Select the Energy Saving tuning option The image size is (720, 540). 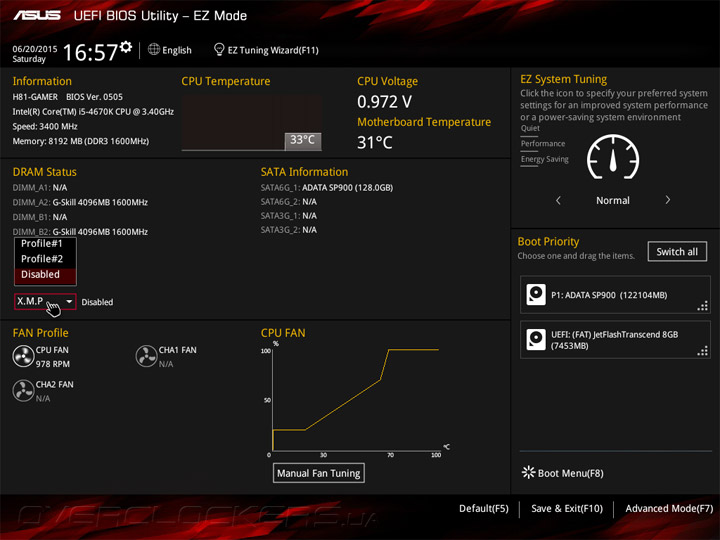[545, 159]
